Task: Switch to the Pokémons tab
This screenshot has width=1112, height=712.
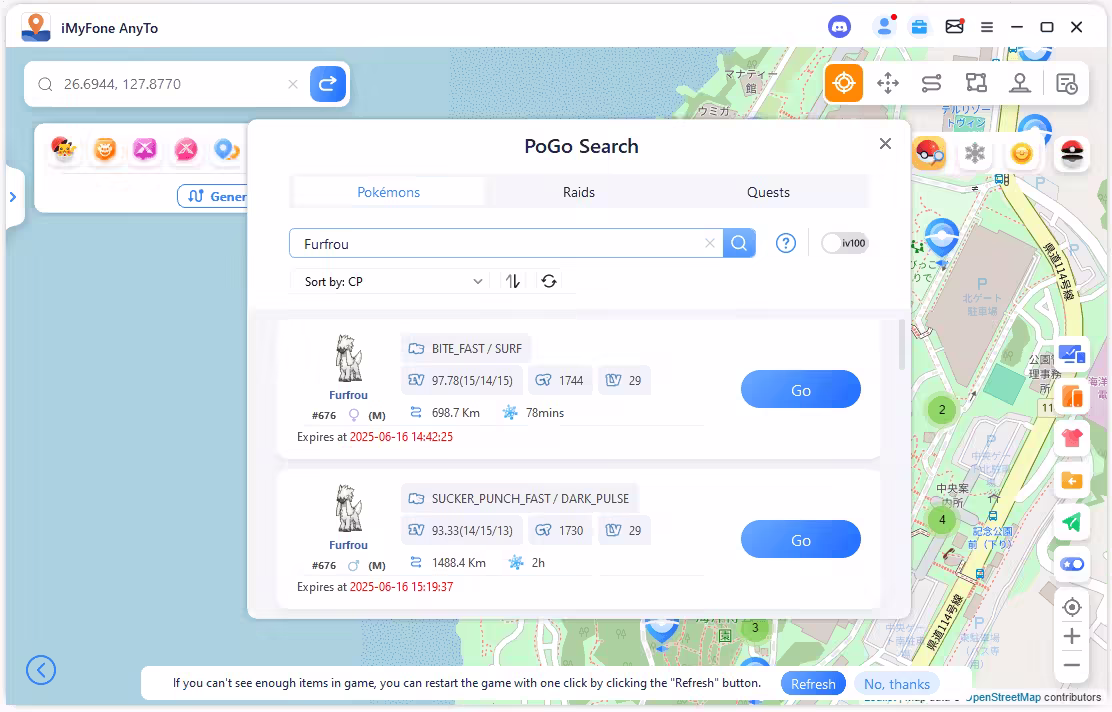Action: point(388,192)
